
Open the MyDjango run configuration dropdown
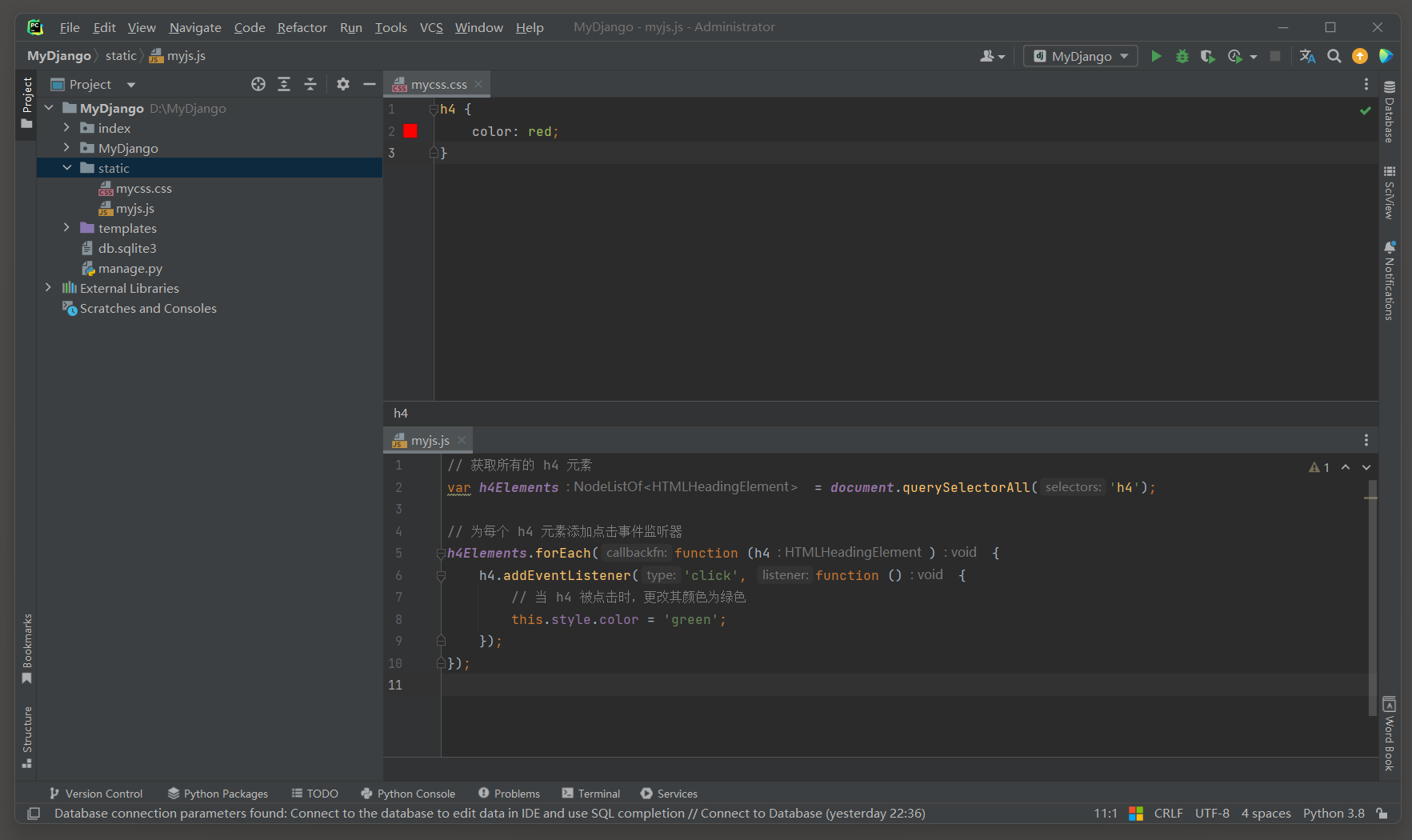[x=1081, y=56]
